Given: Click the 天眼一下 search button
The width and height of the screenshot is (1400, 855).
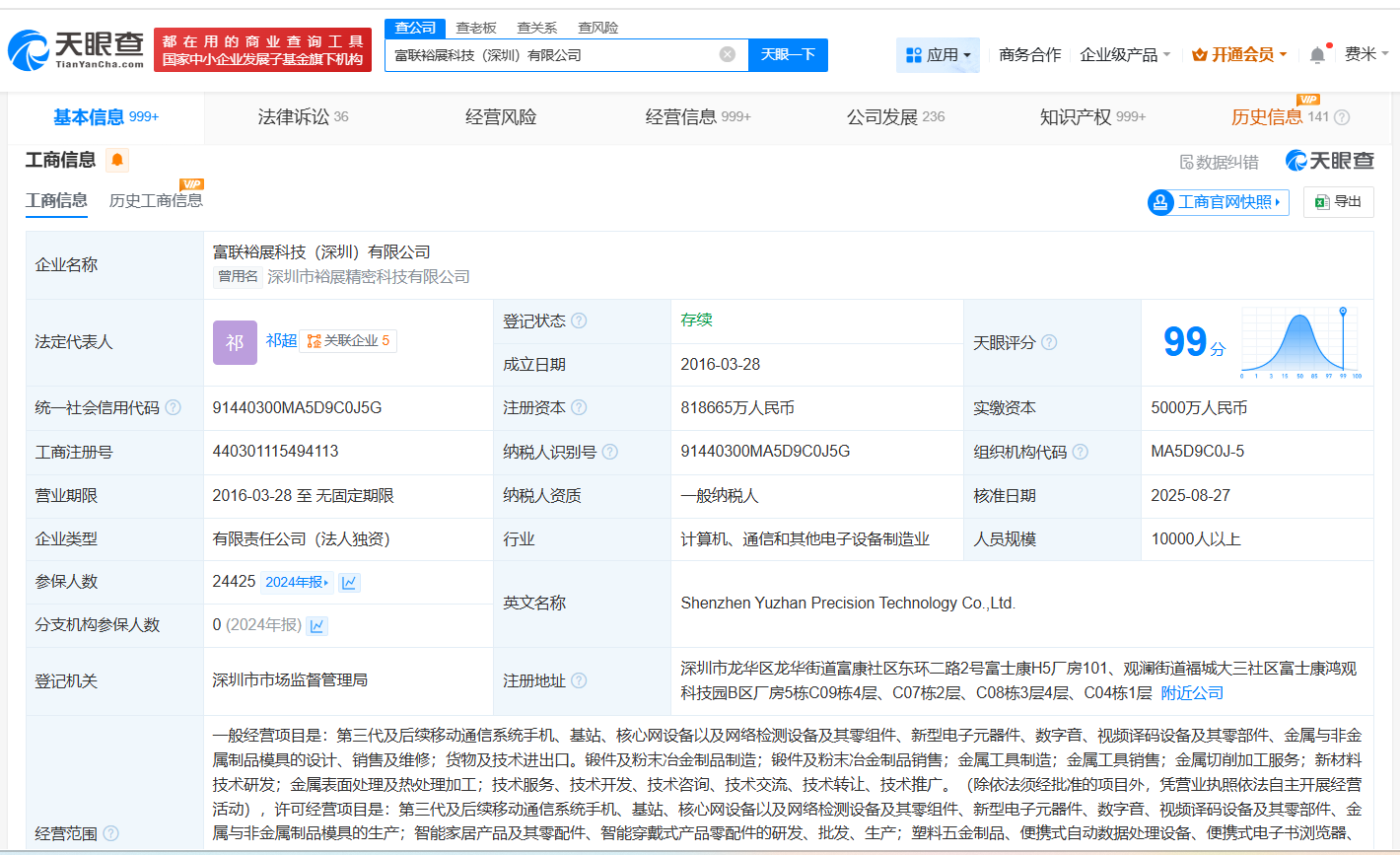Looking at the screenshot, I should point(787,54).
